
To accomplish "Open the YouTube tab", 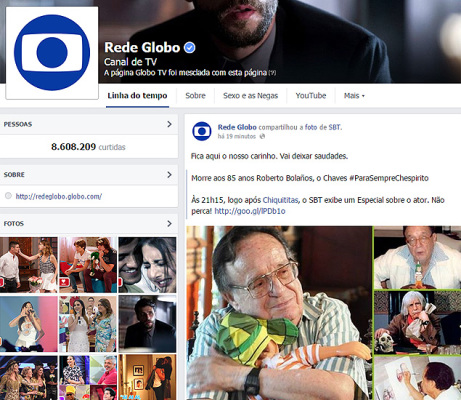I will [x=311, y=96].
